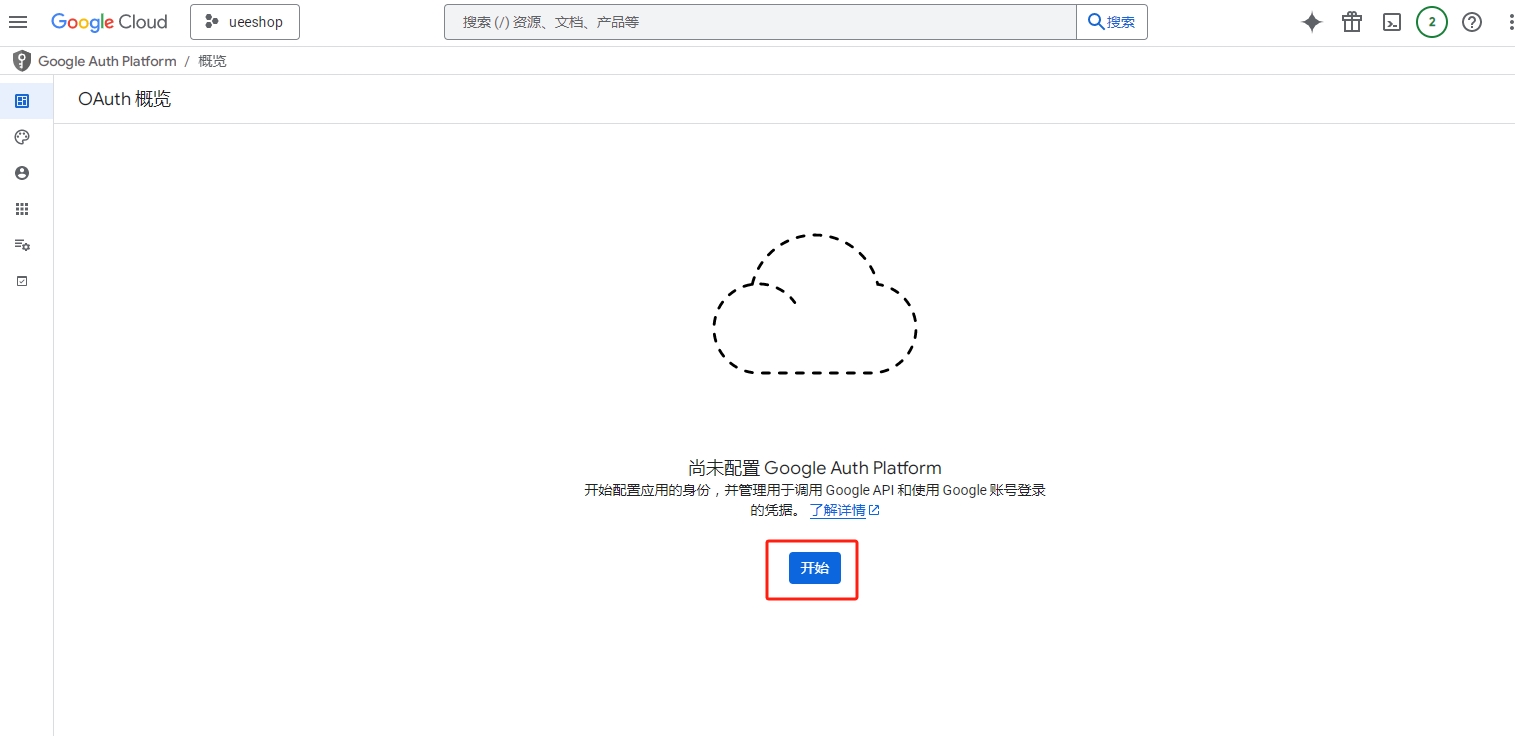
Task: Open Data Access list-settings sidebar icon
Action: 22,245
